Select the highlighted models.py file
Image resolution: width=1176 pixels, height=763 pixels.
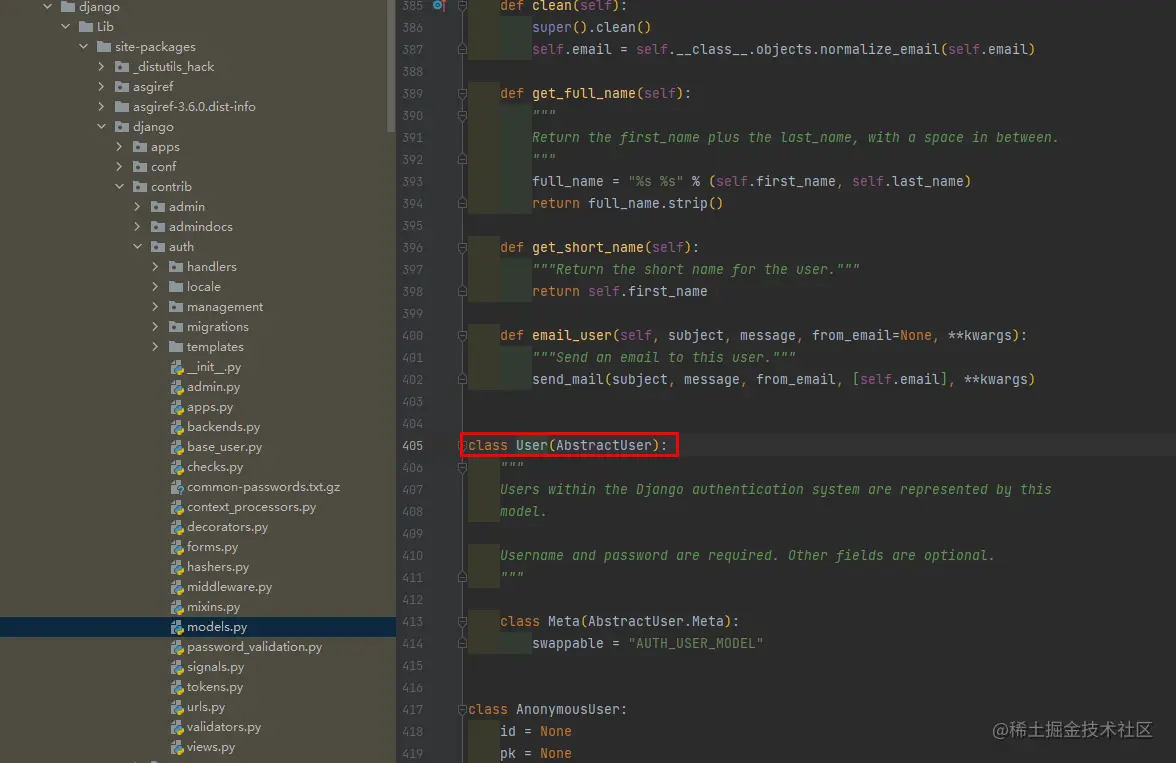(198, 626)
